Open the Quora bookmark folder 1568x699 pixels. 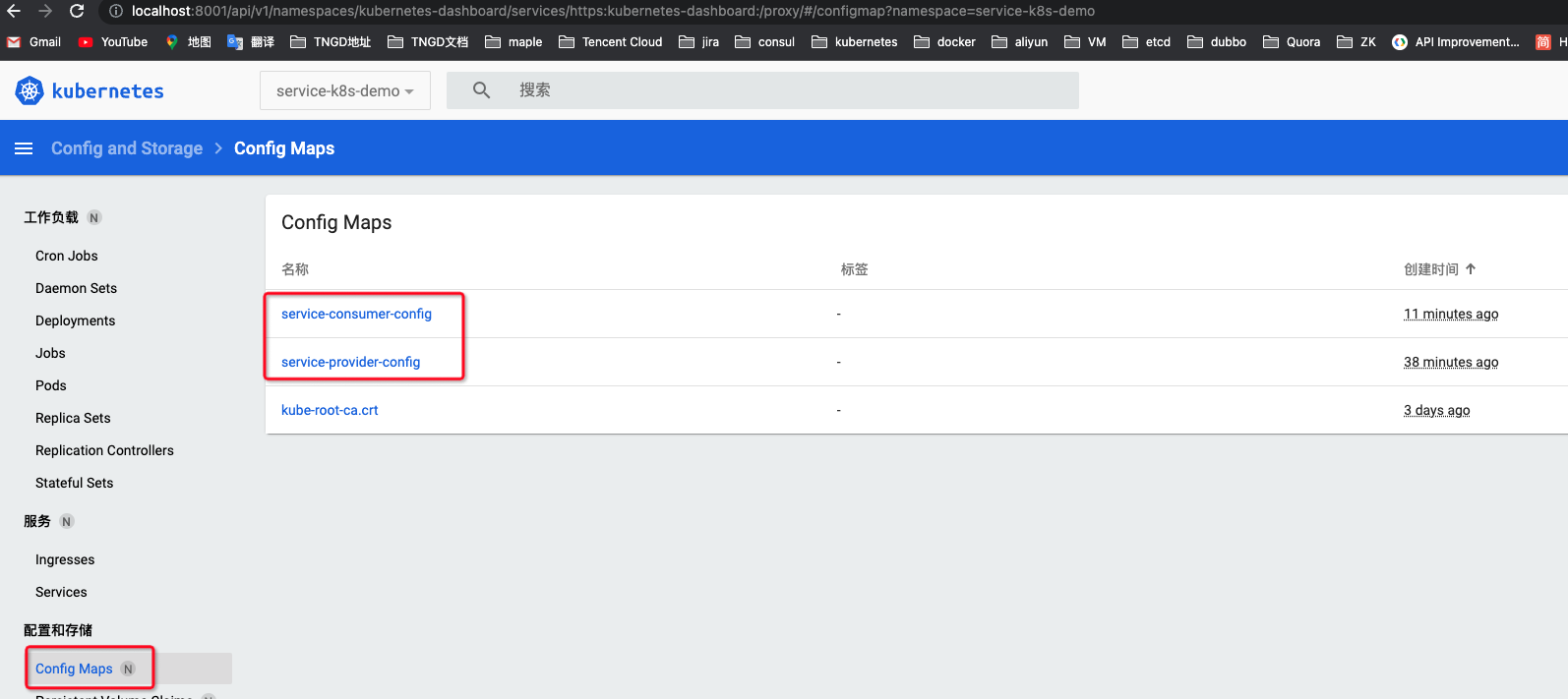click(1292, 42)
